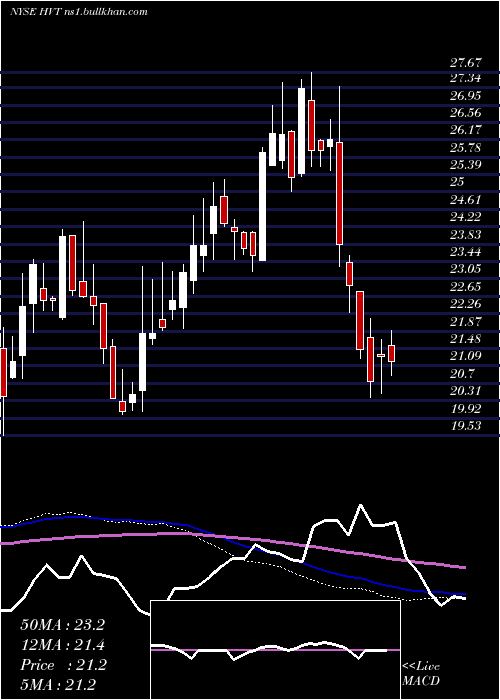Screen dimensions: 500x700
Task: Click the 24.61 price axis label
Action: pos(466,200)
